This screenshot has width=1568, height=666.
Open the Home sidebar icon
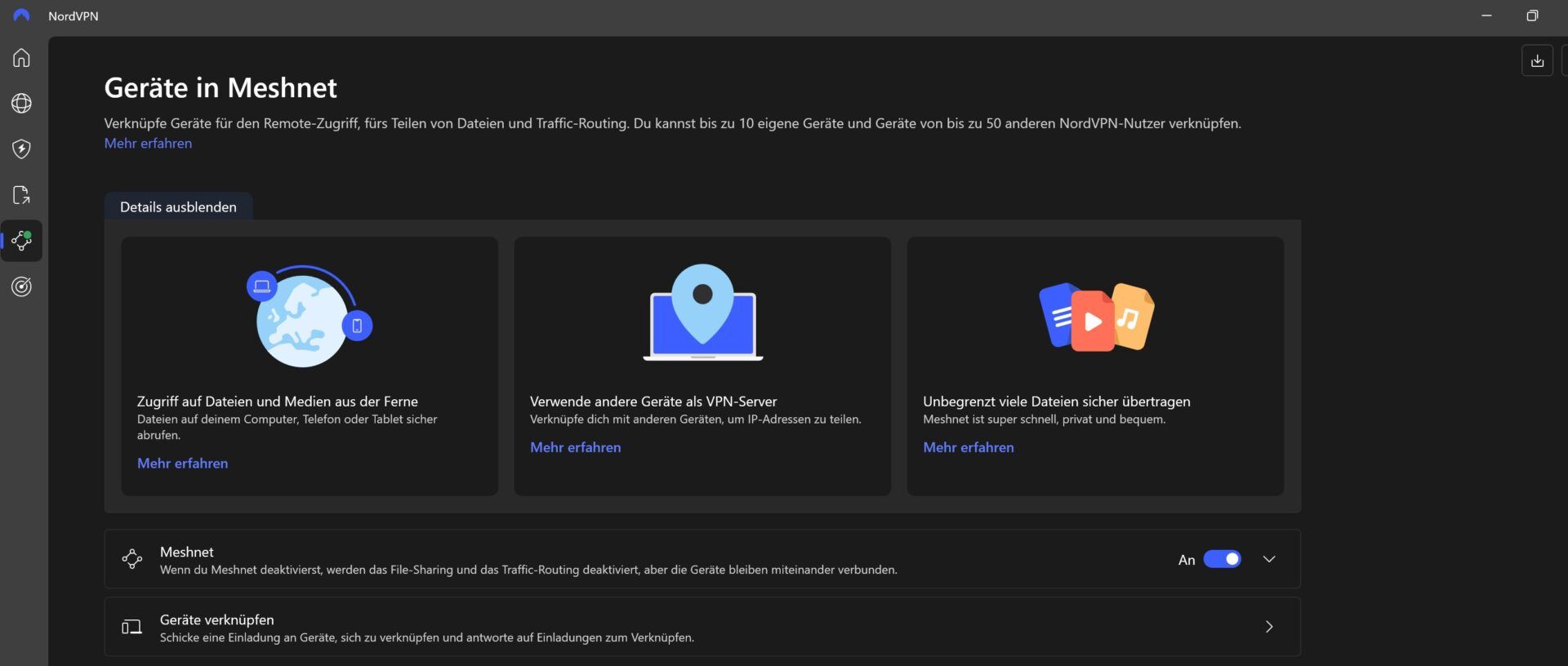[21, 58]
